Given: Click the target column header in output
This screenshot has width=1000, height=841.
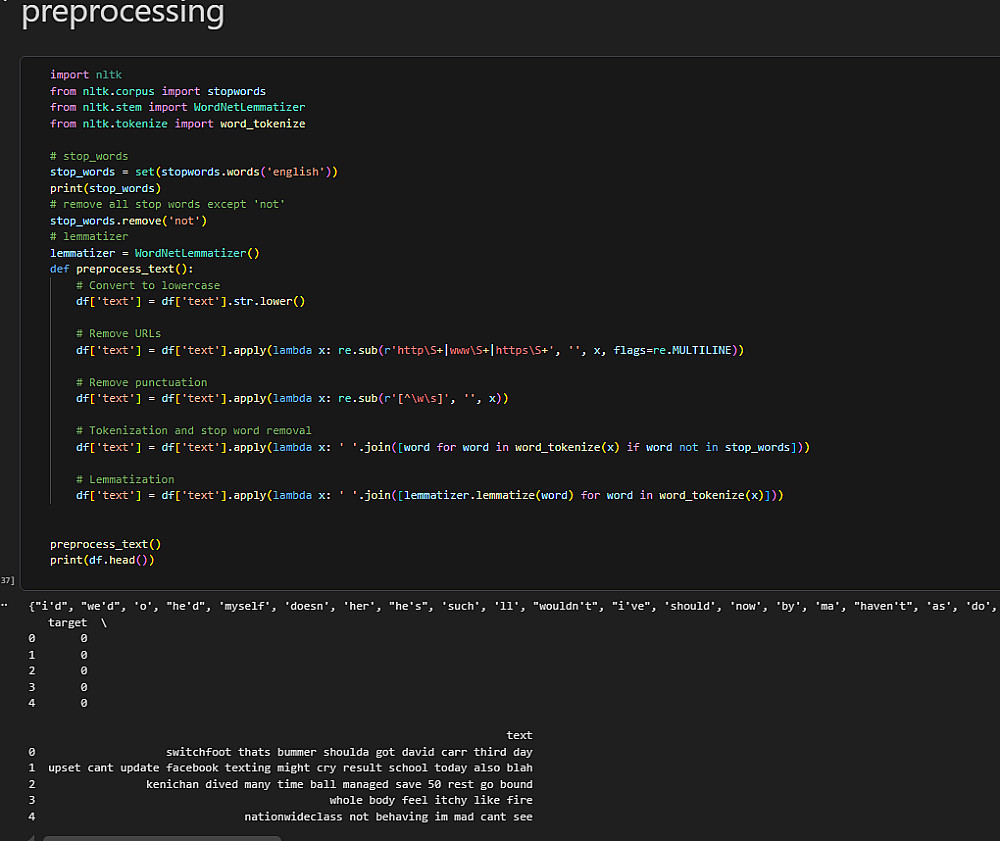Looking at the screenshot, I should point(67,622).
